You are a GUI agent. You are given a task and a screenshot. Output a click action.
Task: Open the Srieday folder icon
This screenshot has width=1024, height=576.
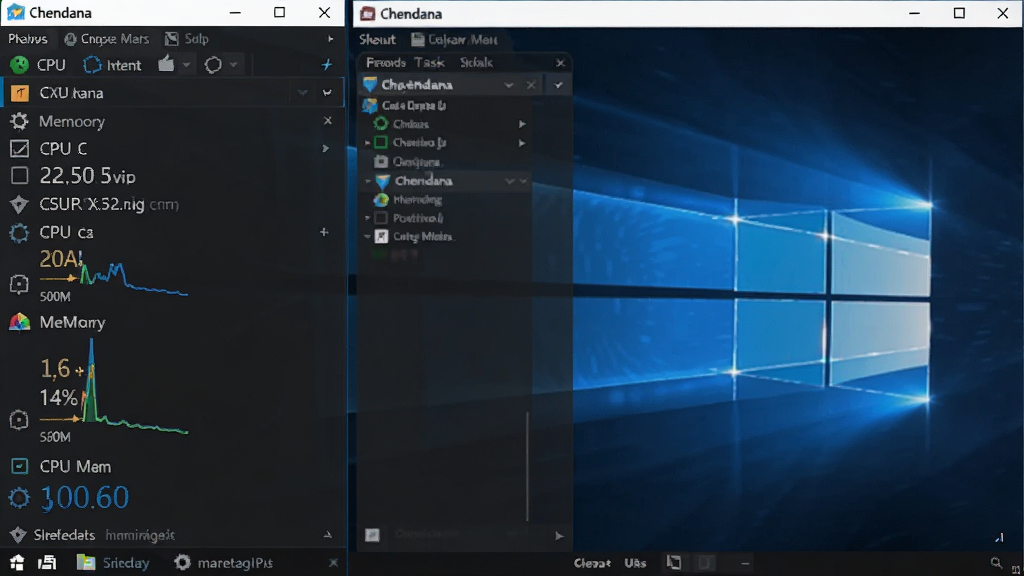86,562
